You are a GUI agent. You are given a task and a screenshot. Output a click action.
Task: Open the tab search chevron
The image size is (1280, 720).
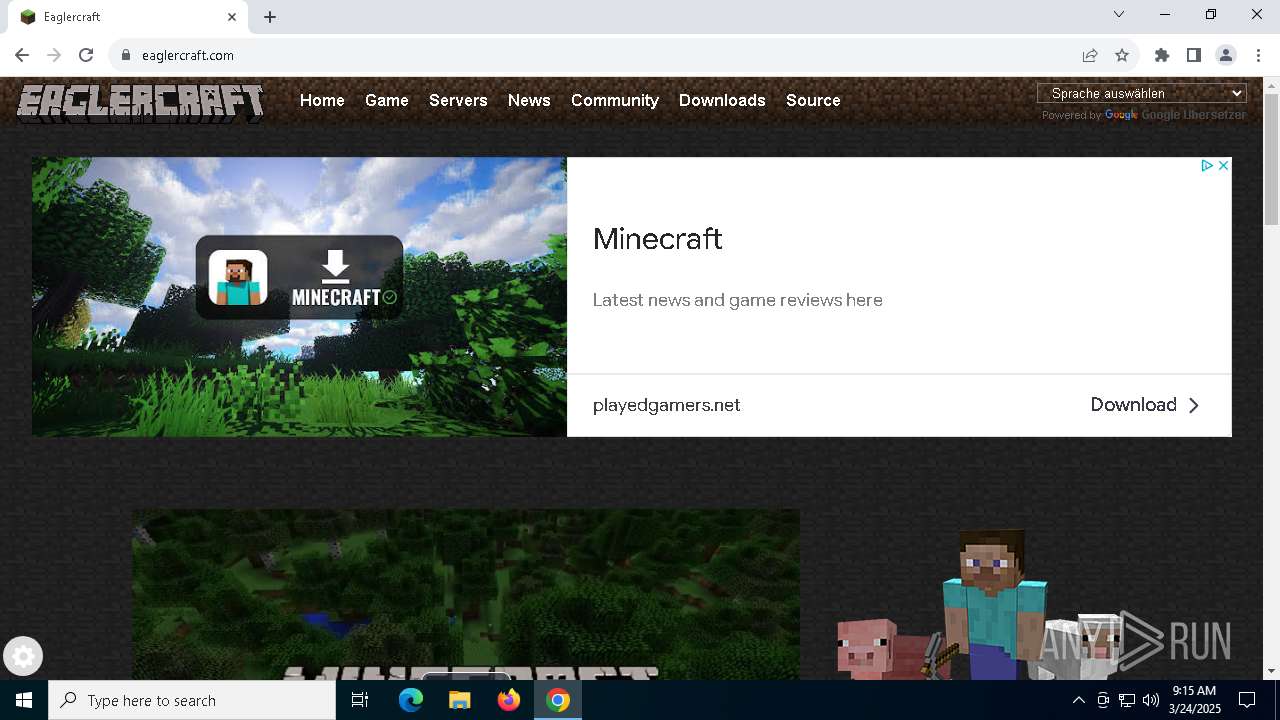(1119, 14)
